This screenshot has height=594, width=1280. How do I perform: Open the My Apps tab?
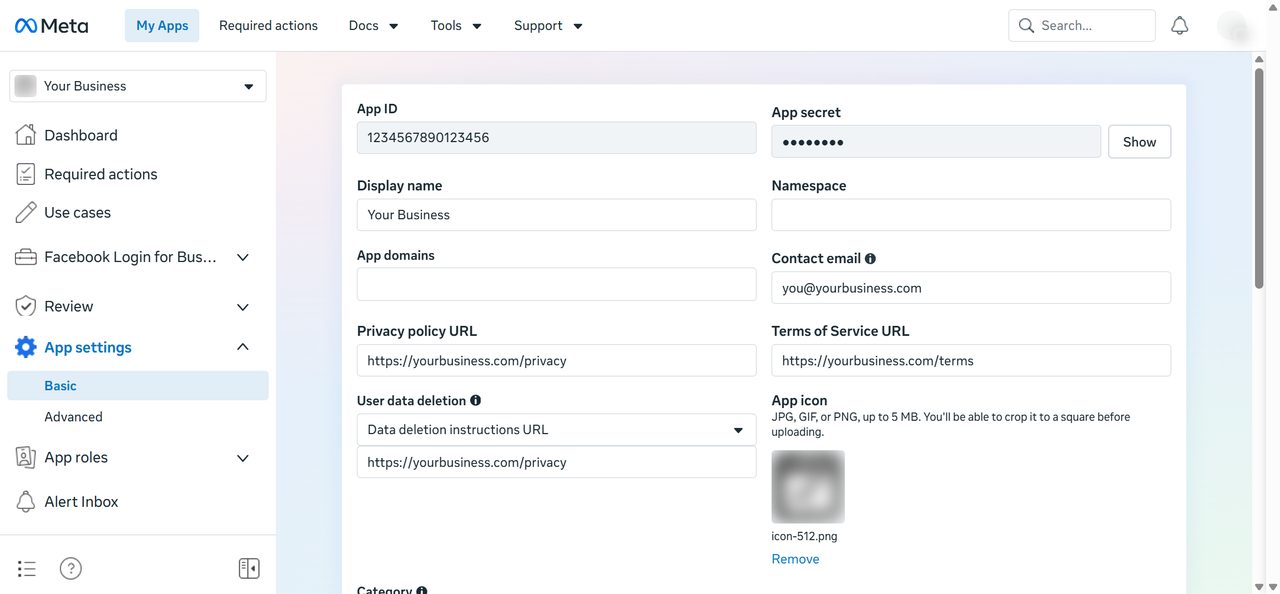click(x=162, y=26)
